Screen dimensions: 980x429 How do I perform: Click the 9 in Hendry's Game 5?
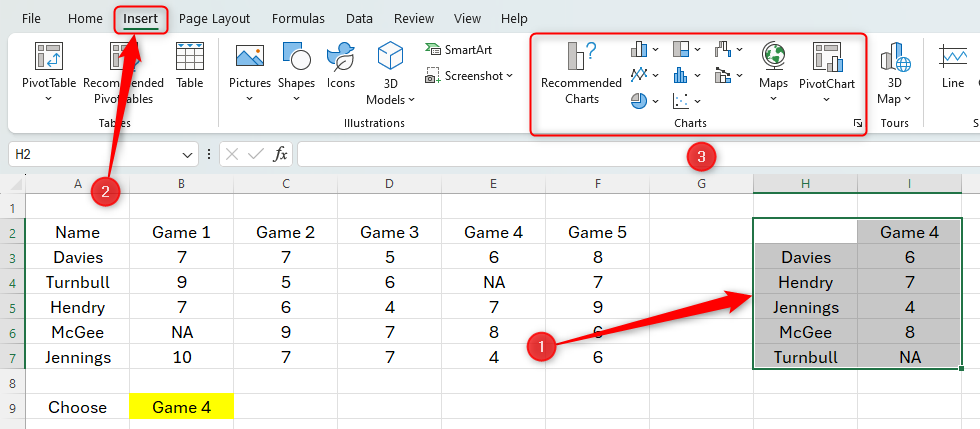[x=598, y=307]
